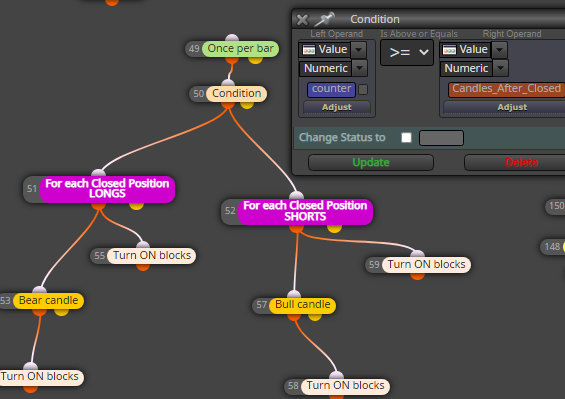The width and height of the screenshot is (565, 399).
Task: Select the Bull candle block 57
Action: pyautogui.click(x=303, y=305)
